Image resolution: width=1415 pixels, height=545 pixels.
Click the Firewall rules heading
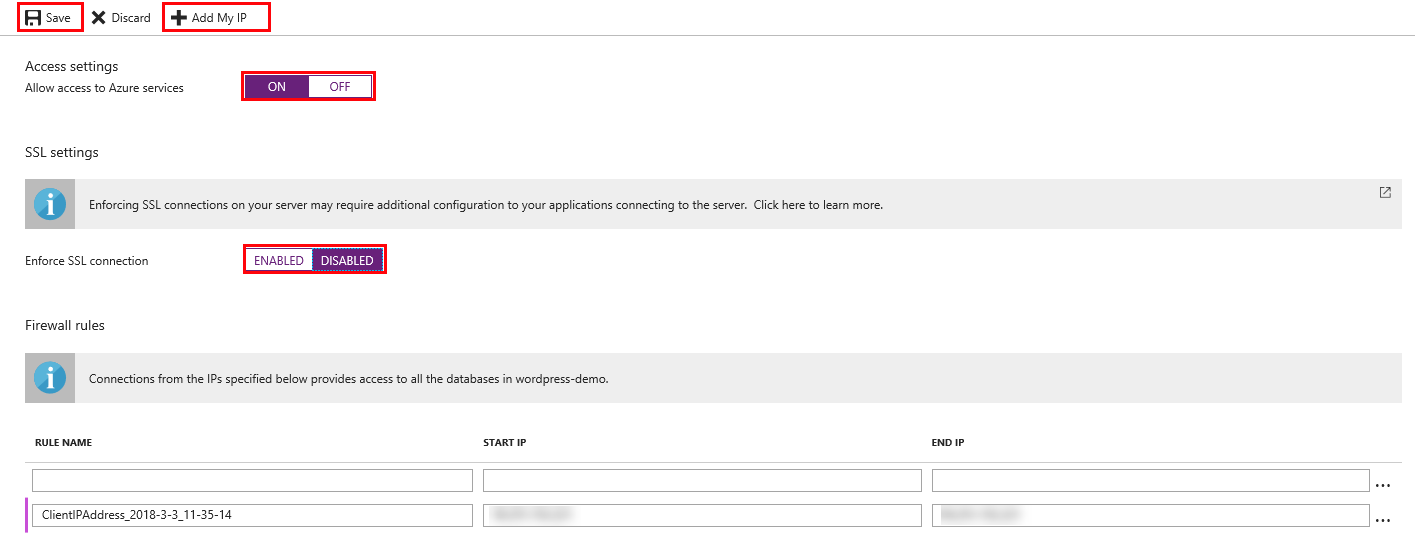click(x=65, y=325)
